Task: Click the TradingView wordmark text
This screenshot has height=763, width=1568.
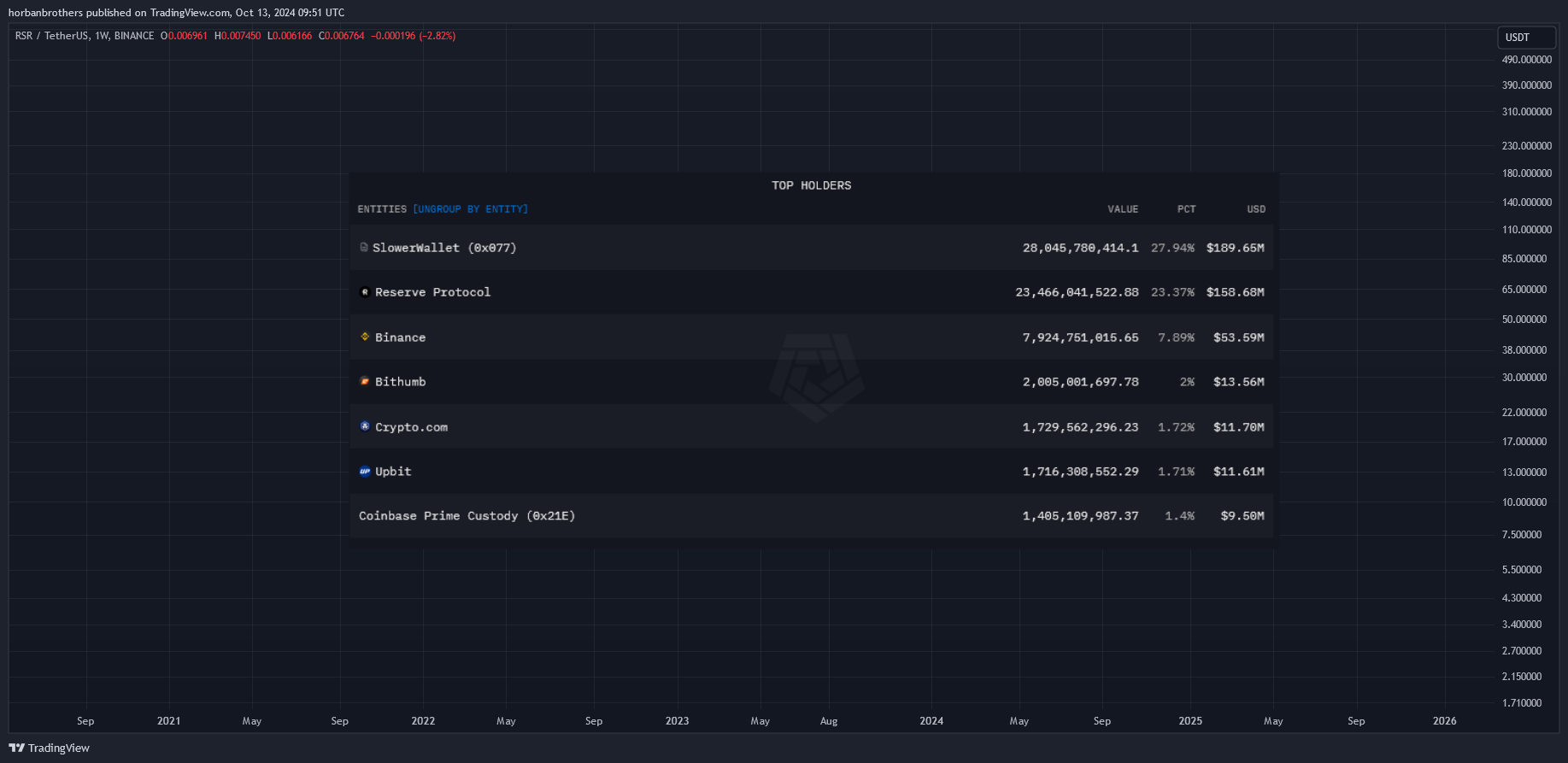Action: click(x=59, y=748)
